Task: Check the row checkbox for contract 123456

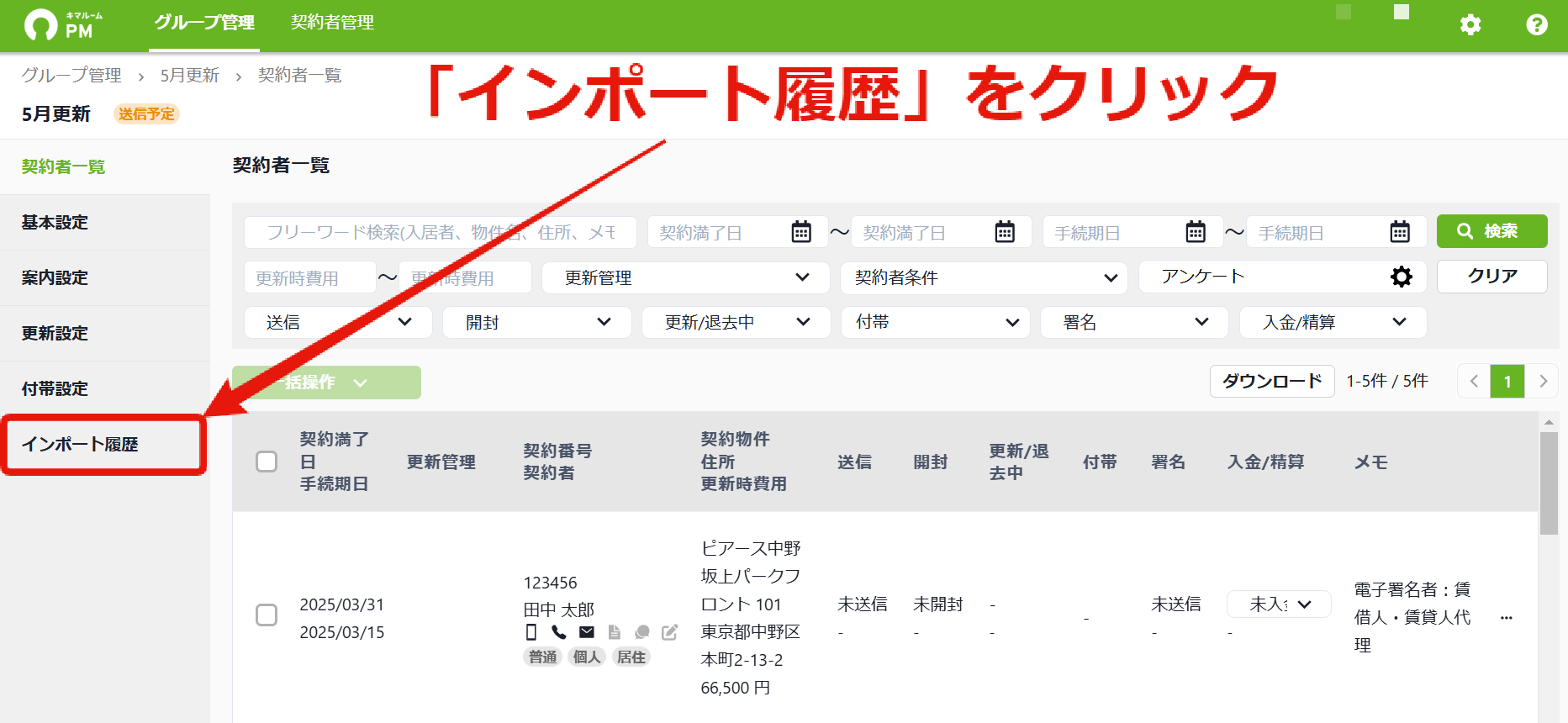Action: coord(267,615)
